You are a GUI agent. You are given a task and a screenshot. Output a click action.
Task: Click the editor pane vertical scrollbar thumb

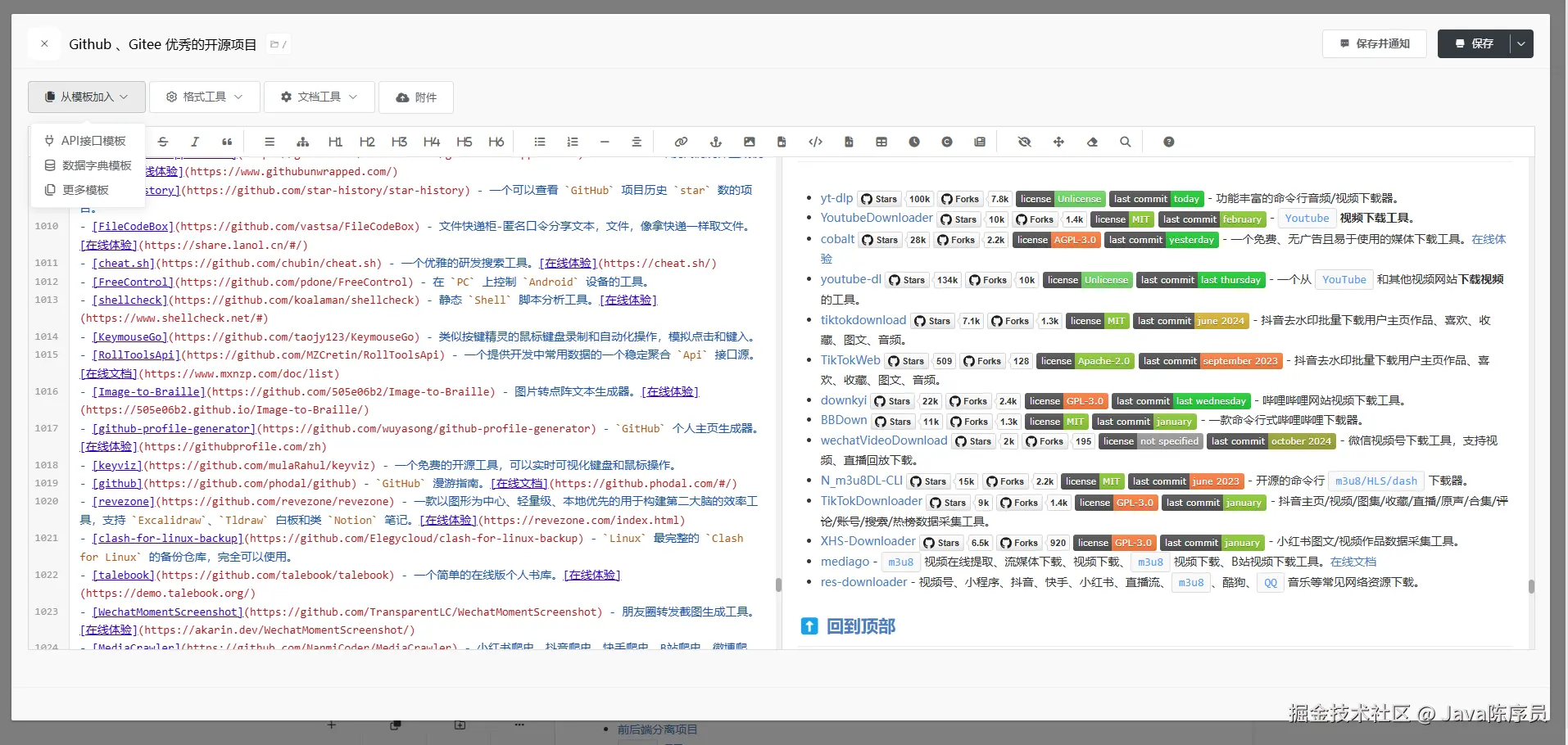[778, 585]
